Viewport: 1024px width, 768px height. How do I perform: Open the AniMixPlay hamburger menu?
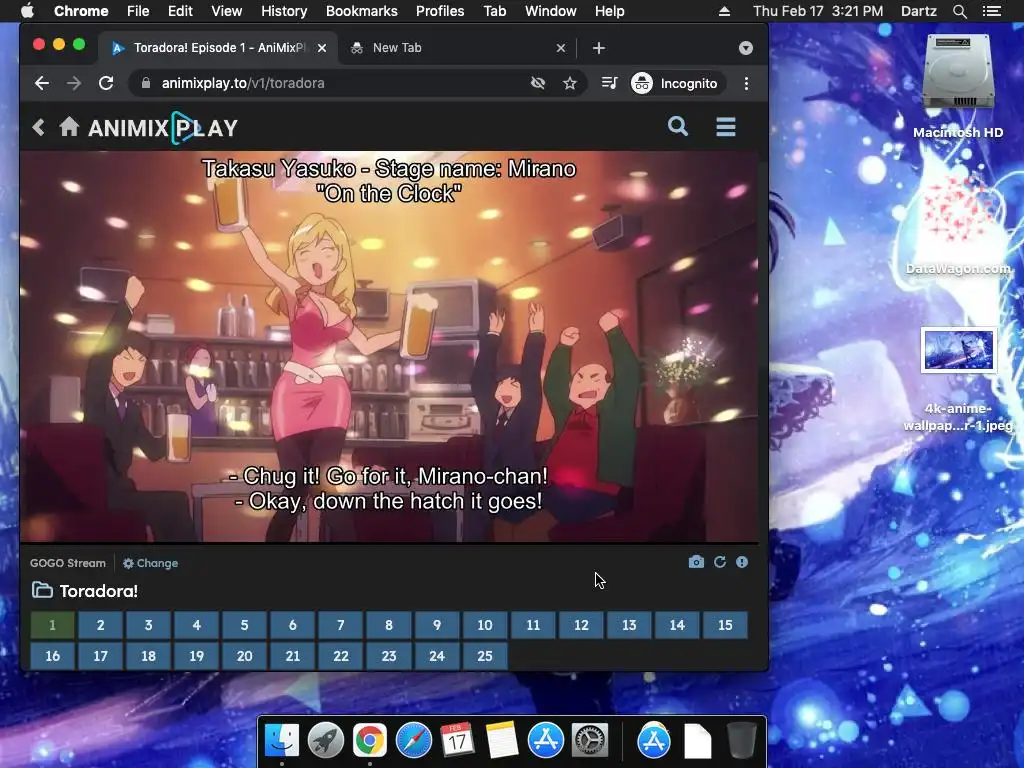pyautogui.click(x=726, y=127)
